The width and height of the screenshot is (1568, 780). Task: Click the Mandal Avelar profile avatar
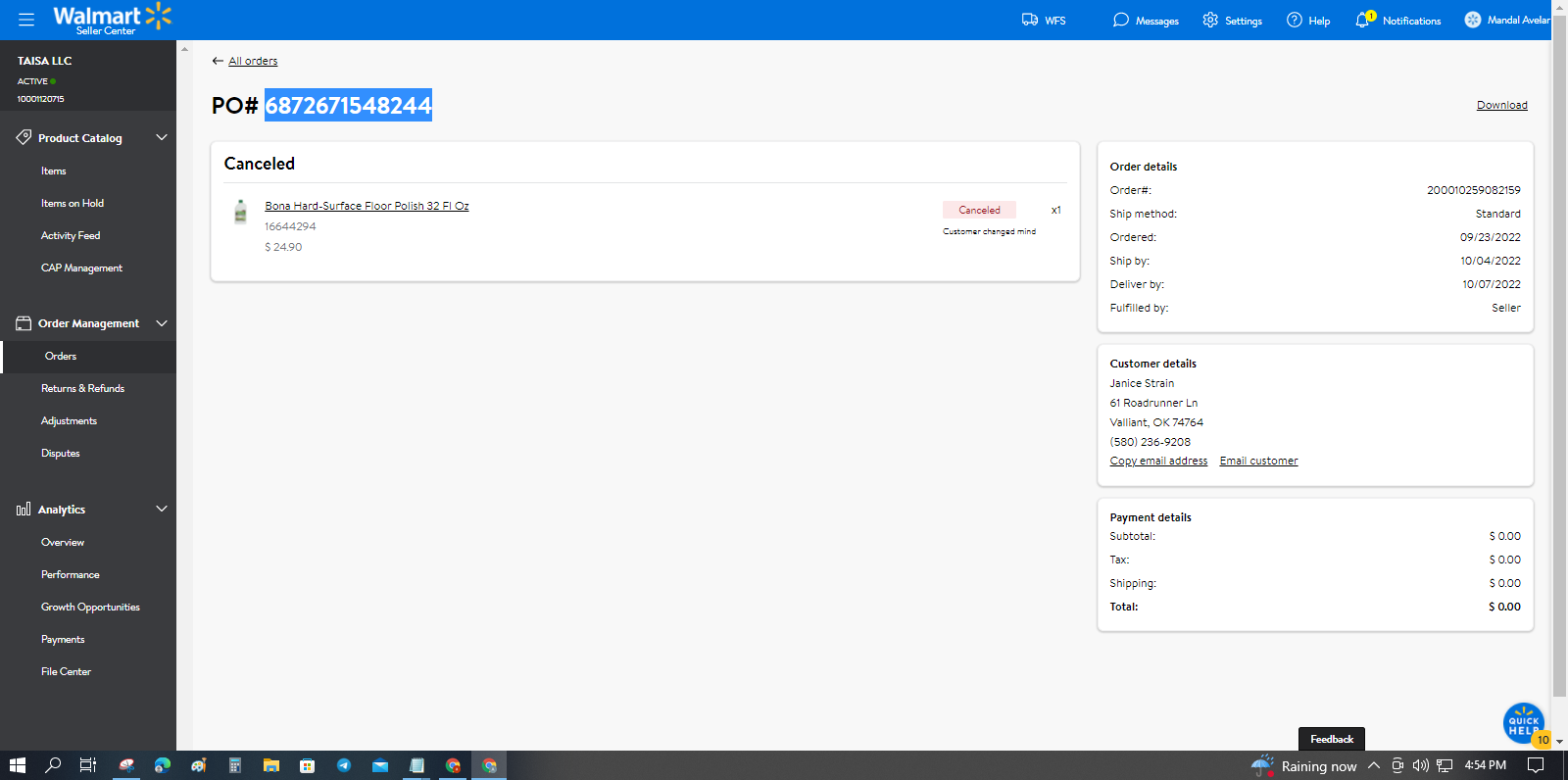pyautogui.click(x=1473, y=20)
